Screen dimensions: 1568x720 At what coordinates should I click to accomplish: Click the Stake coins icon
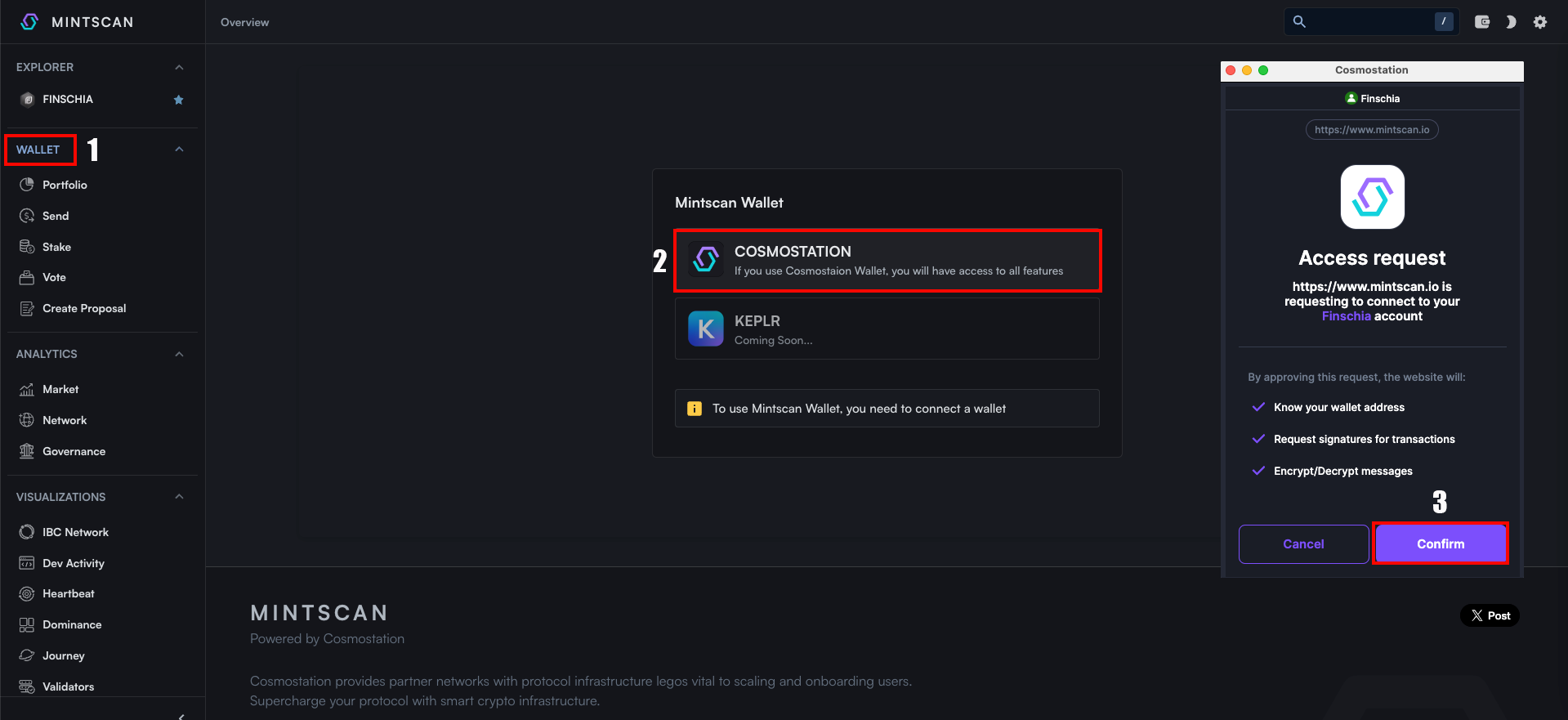coord(27,247)
